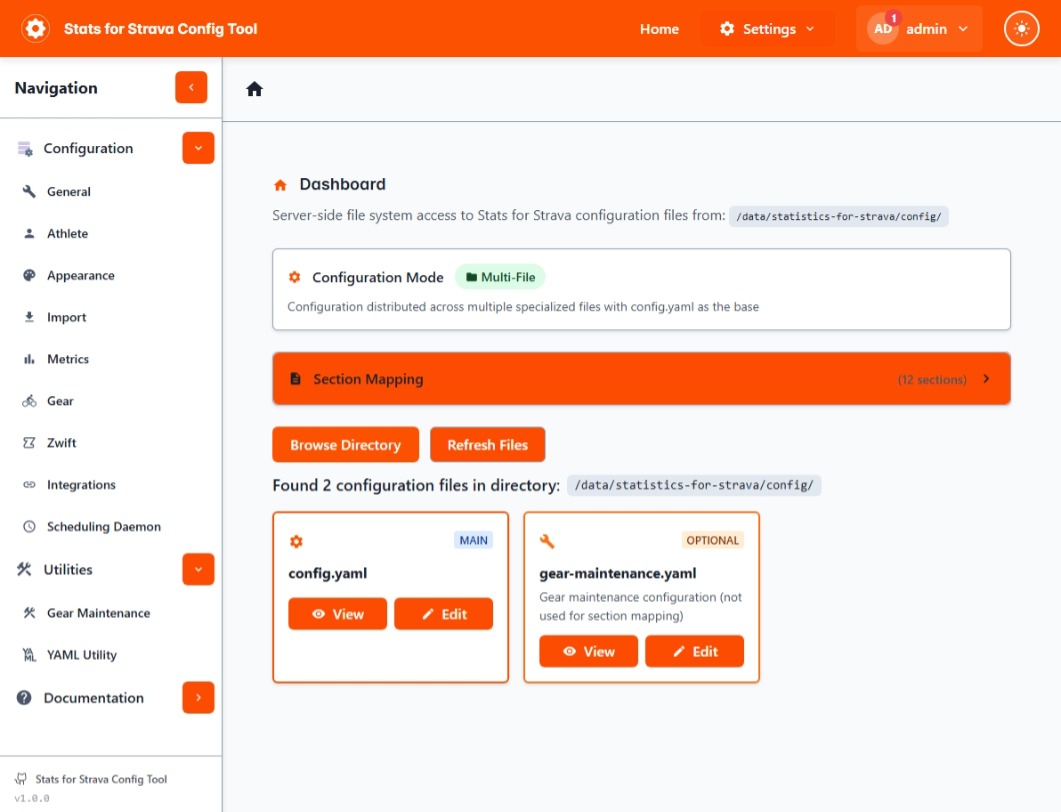Image resolution: width=1061 pixels, height=812 pixels.
Task: Click the Stats for Strava gear logo
Action: (x=35, y=28)
